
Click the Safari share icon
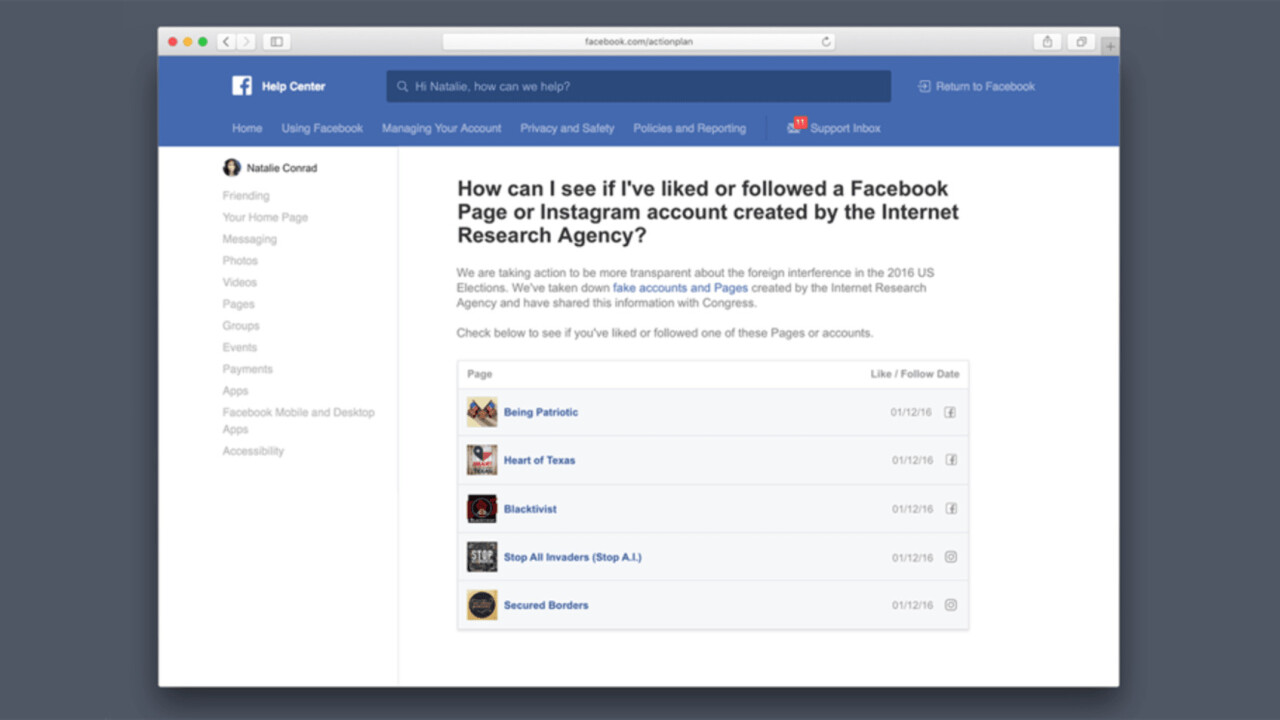[1047, 42]
